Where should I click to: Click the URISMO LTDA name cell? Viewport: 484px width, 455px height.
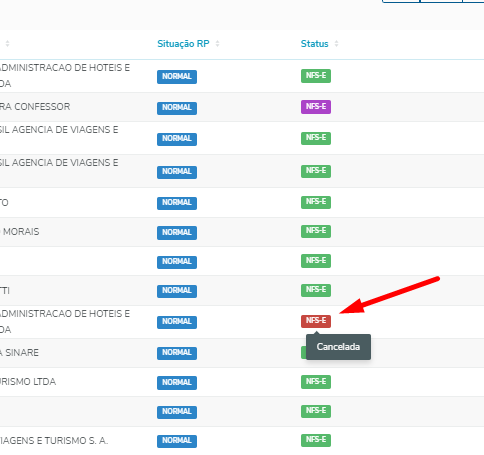click(28, 382)
